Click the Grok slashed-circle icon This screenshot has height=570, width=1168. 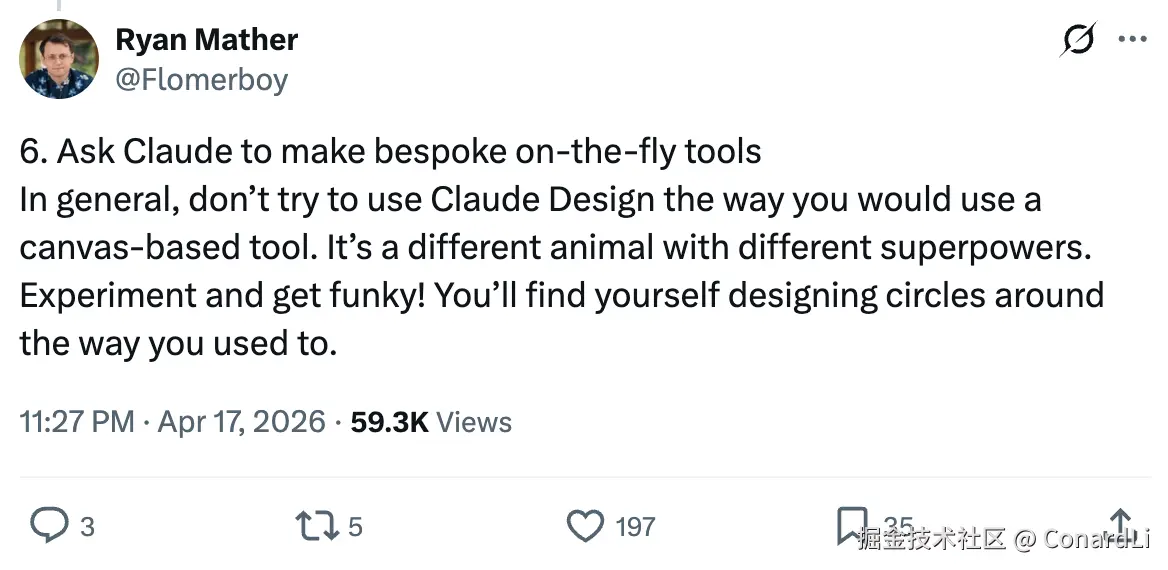coord(1079,41)
